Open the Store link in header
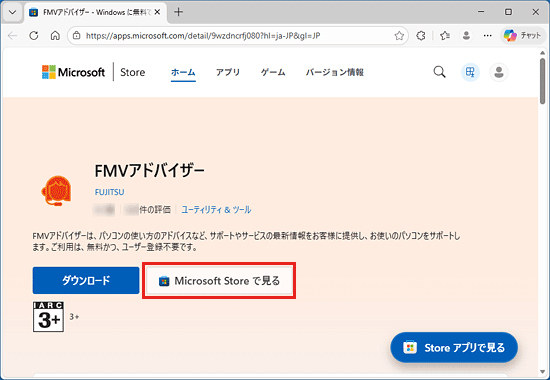 click(x=133, y=72)
